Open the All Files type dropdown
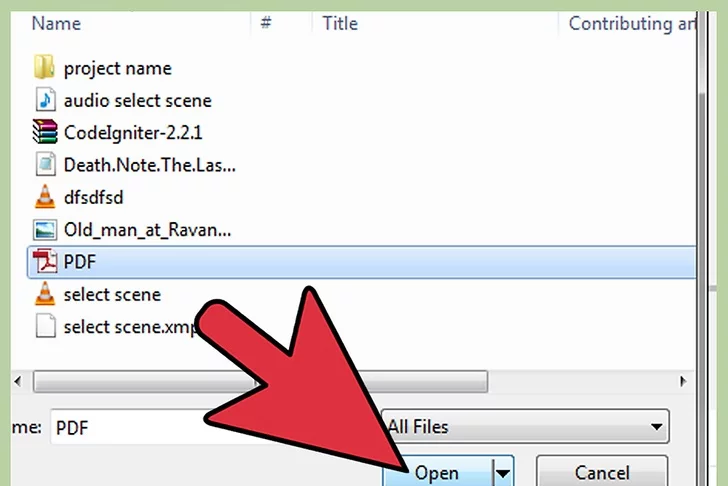The image size is (728, 486). point(525,426)
